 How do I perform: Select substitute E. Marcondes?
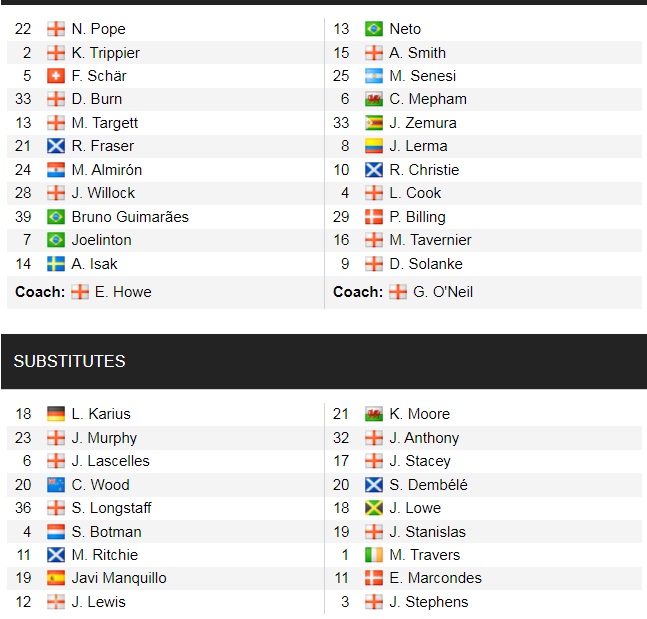pos(435,578)
